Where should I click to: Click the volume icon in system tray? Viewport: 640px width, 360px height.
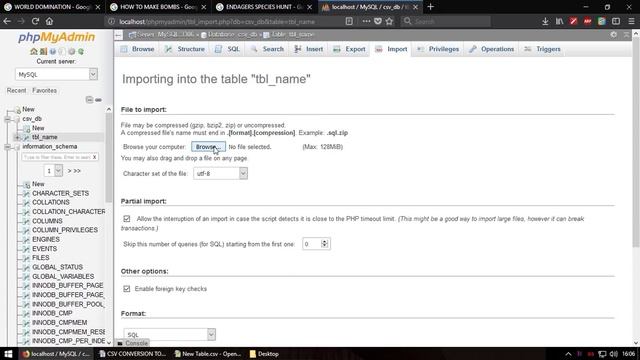click(613, 354)
